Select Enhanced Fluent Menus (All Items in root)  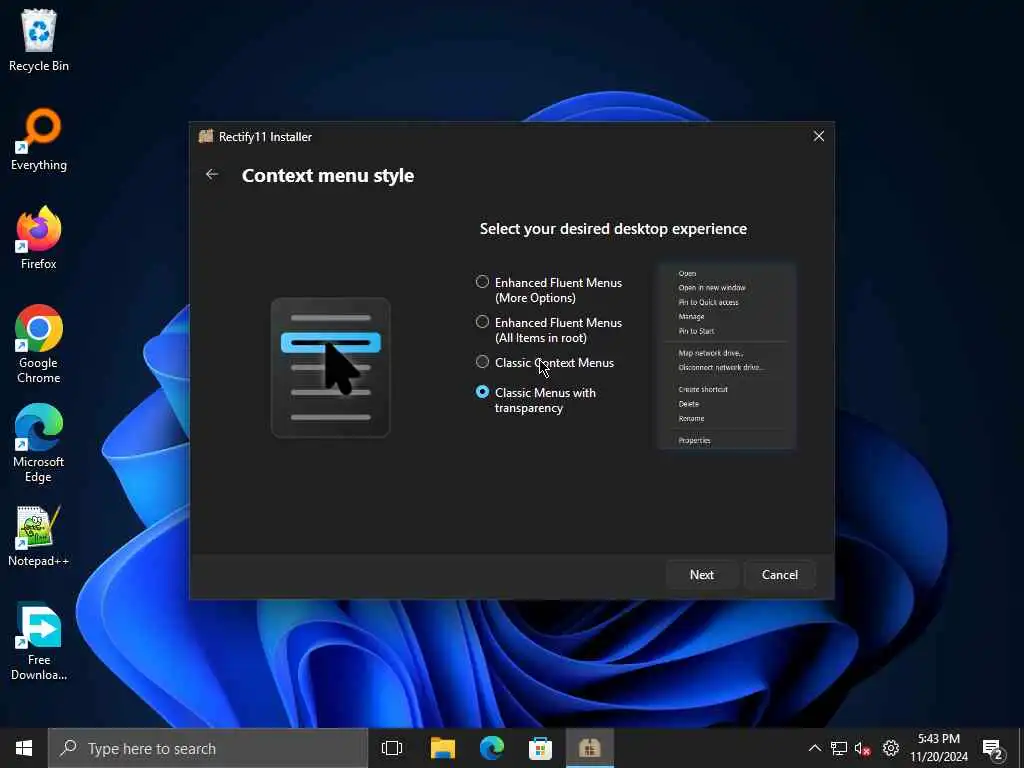pyautogui.click(x=483, y=322)
